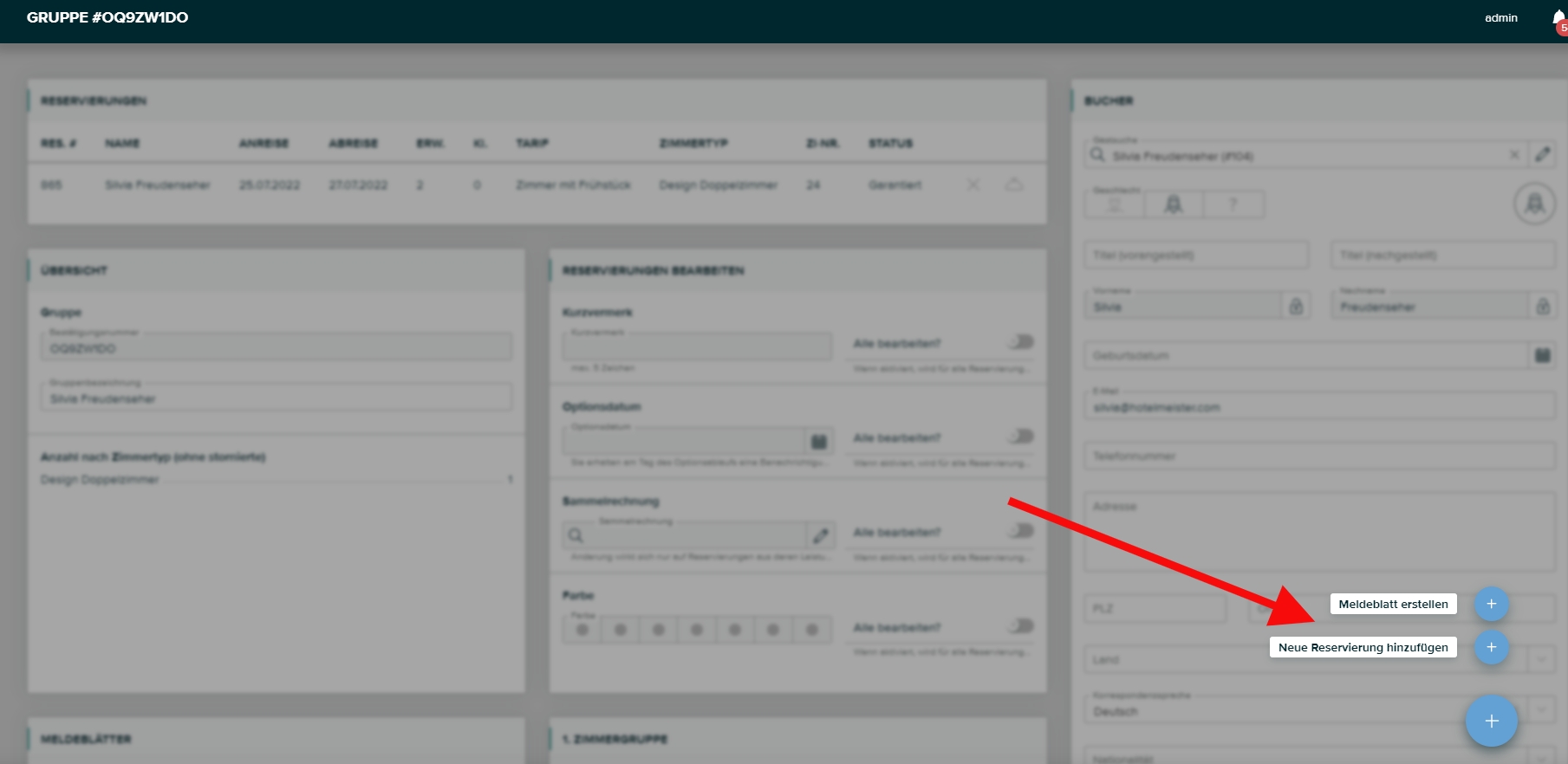Image resolution: width=1568 pixels, height=764 pixels.
Task: Open the admin user menu
Action: (1500, 18)
